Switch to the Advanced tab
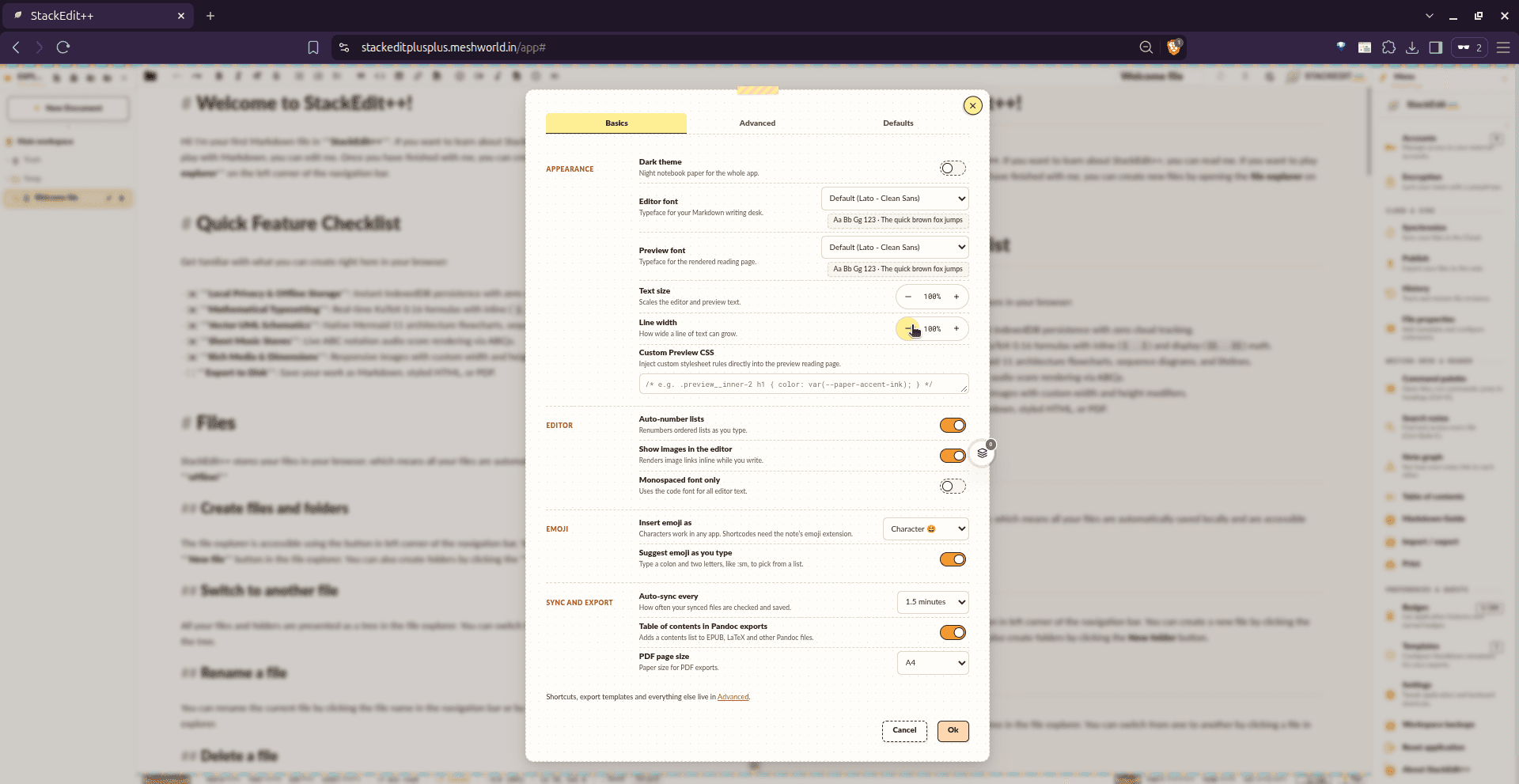Image resolution: width=1519 pixels, height=784 pixels. click(x=757, y=123)
